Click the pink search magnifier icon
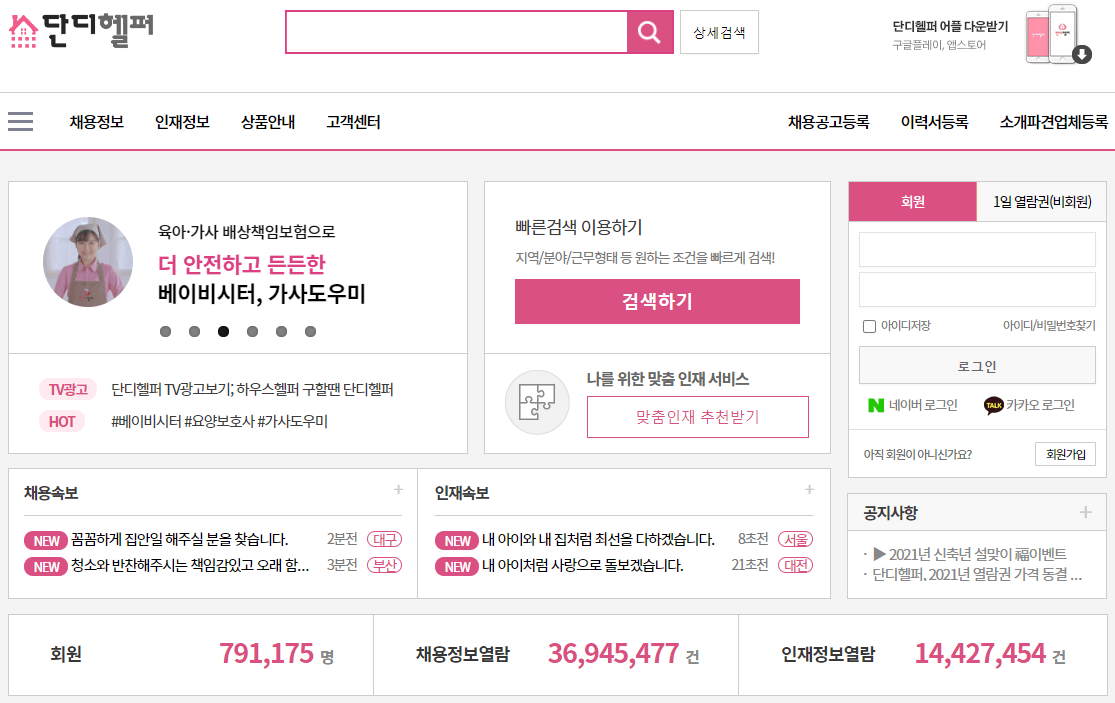 point(648,32)
